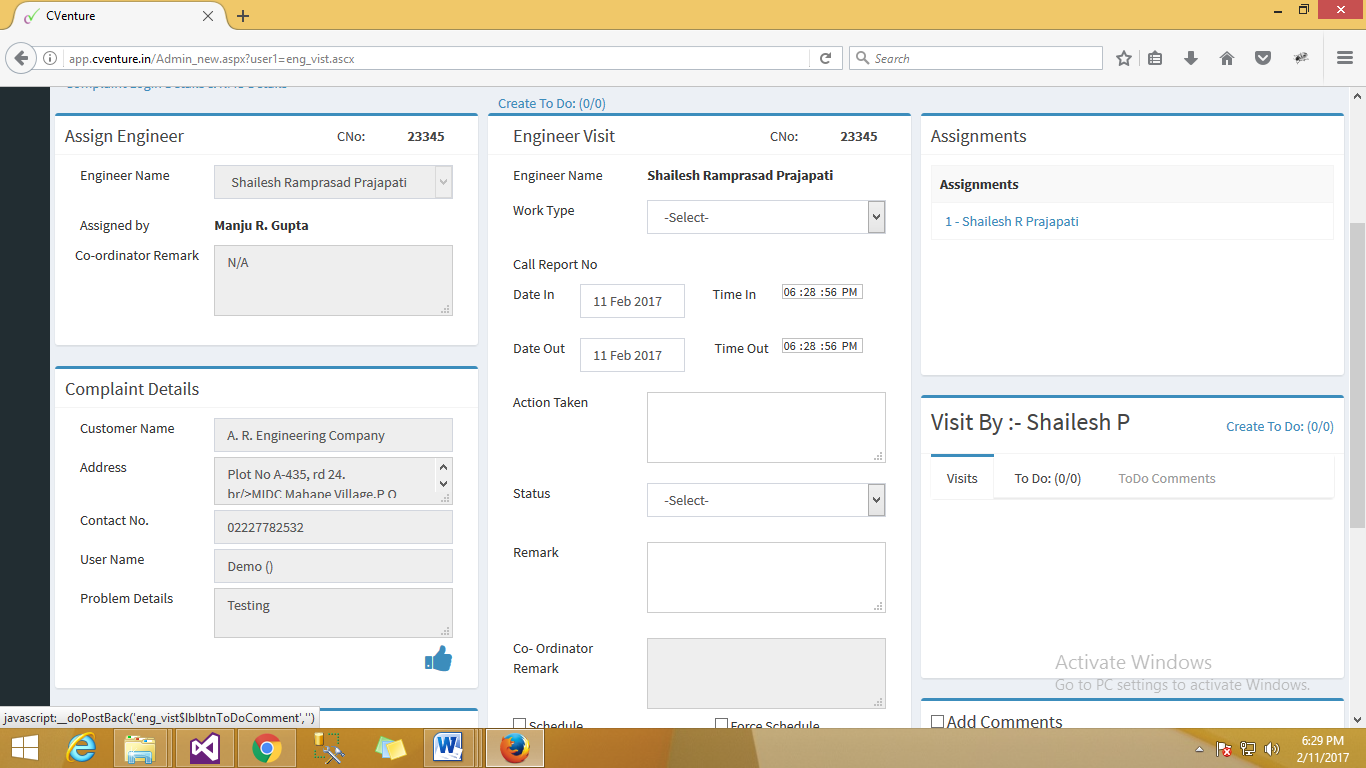The width and height of the screenshot is (1366, 768).
Task: Switch to the Visits tab
Action: [962, 478]
